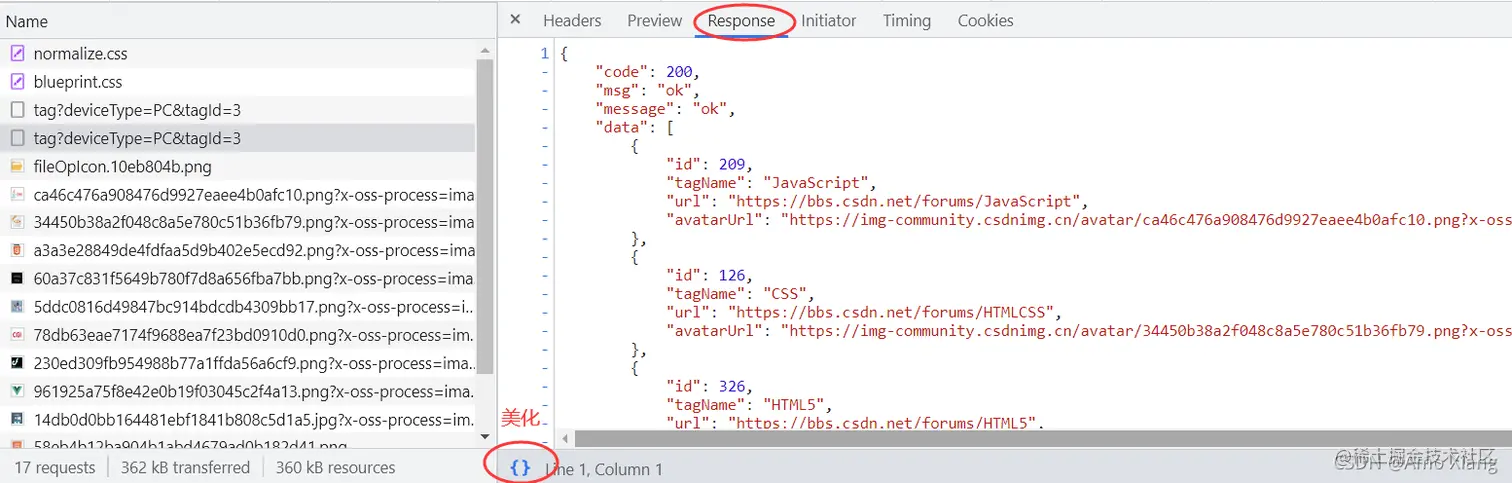The width and height of the screenshot is (1512, 483).
Task: Select the Response tab
Action: [x=741, y=20]
